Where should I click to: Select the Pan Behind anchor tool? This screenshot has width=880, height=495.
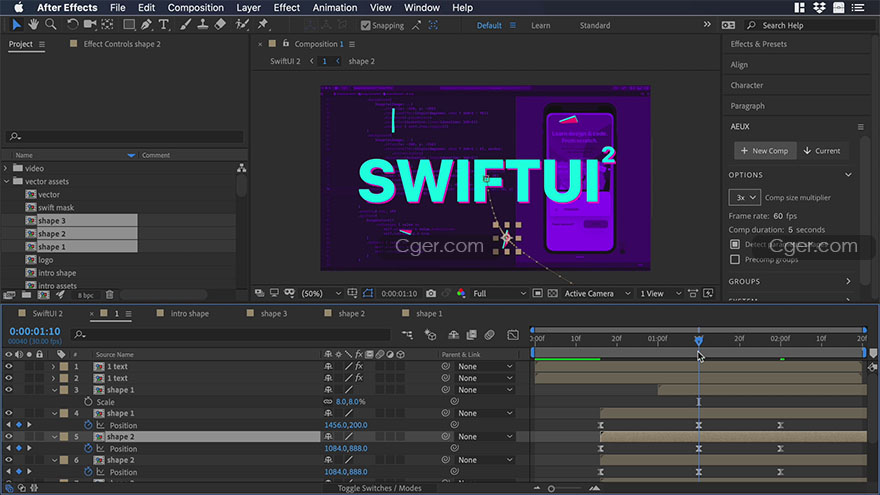pos(107,25)
